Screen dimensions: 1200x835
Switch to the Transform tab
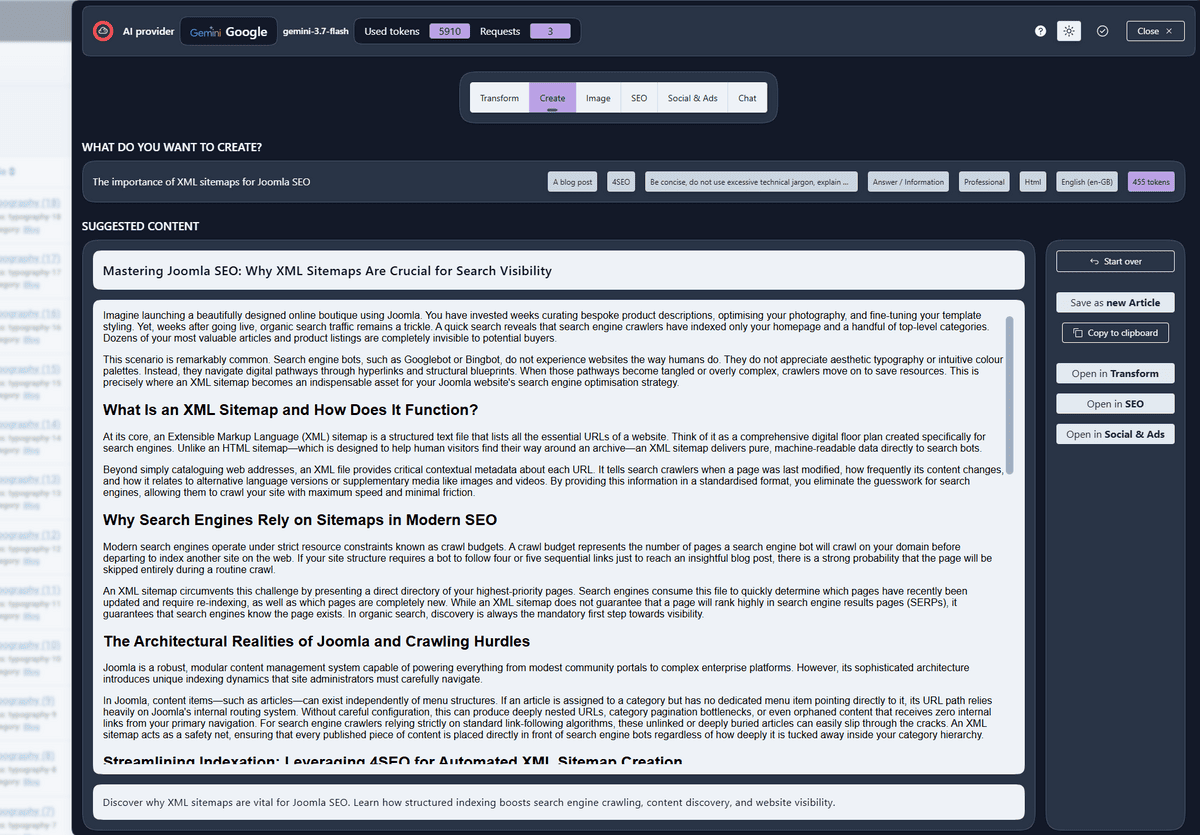499,98
